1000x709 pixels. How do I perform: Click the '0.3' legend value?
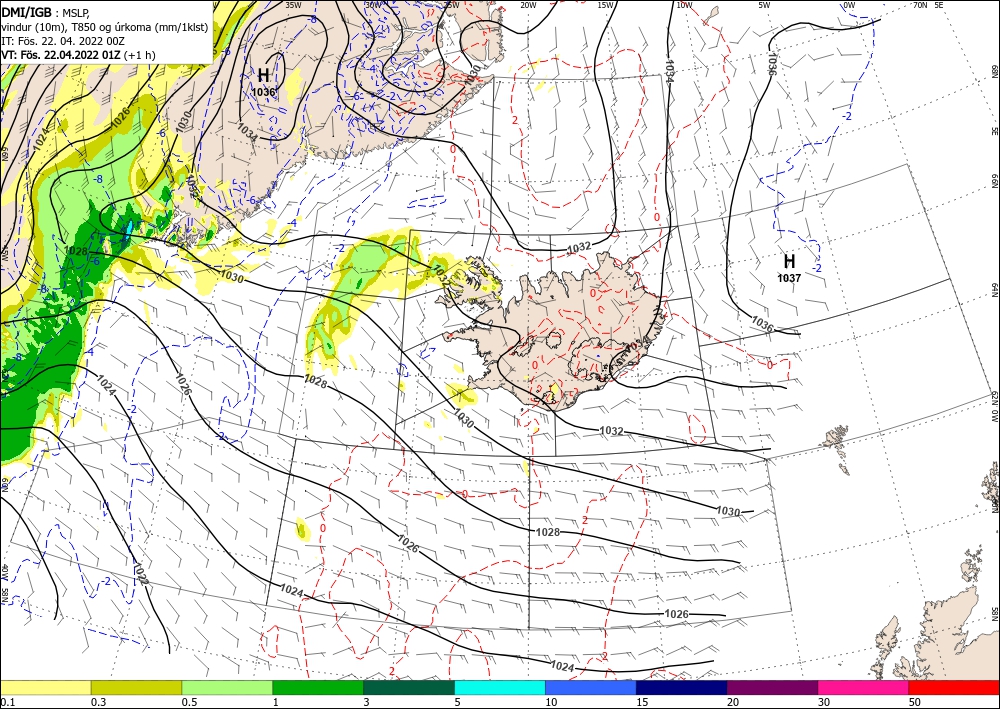pyautogui.click(x=97, y=702)
